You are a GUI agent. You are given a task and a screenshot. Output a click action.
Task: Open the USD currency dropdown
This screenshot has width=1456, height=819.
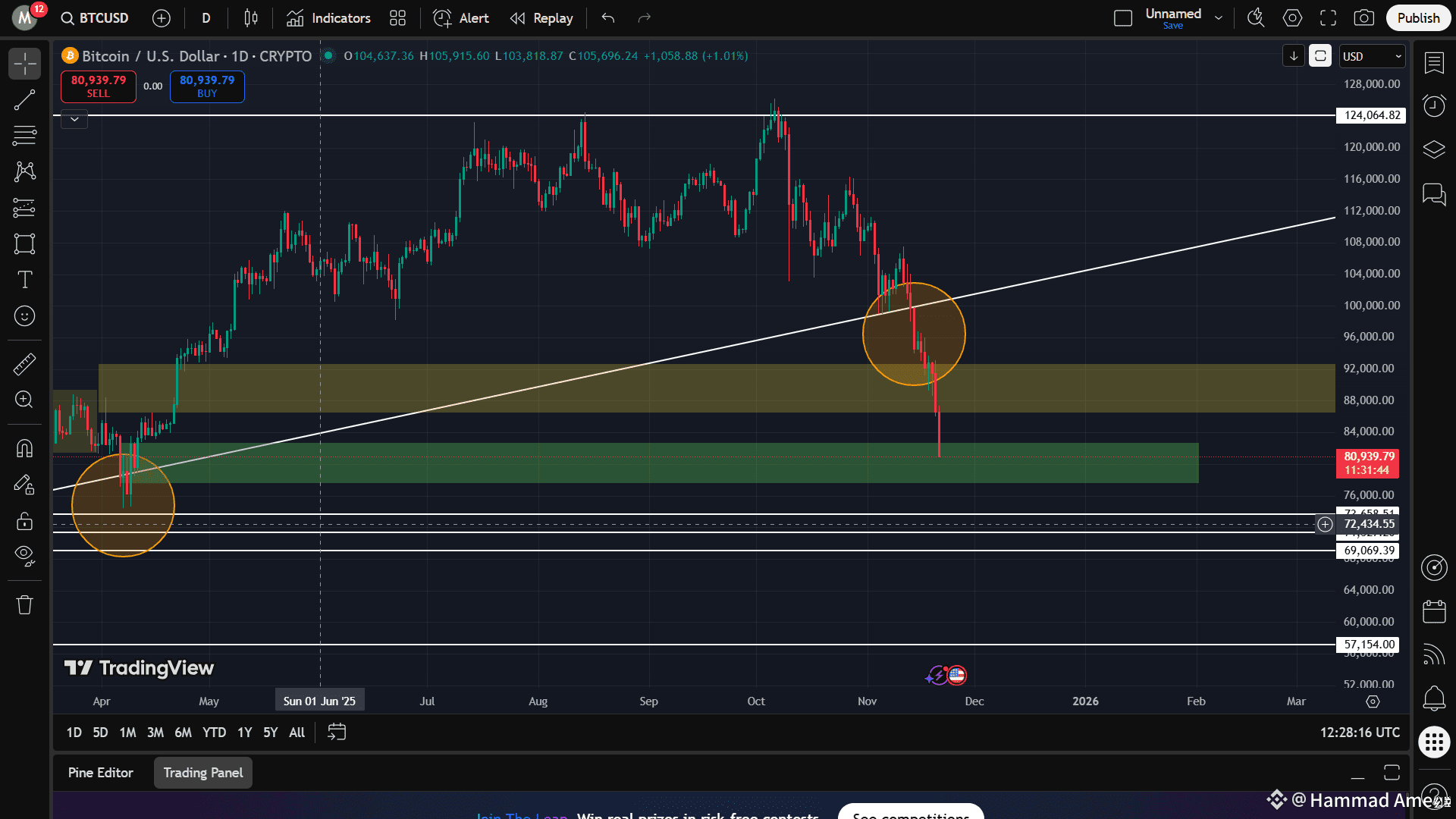click(1373, 56)
